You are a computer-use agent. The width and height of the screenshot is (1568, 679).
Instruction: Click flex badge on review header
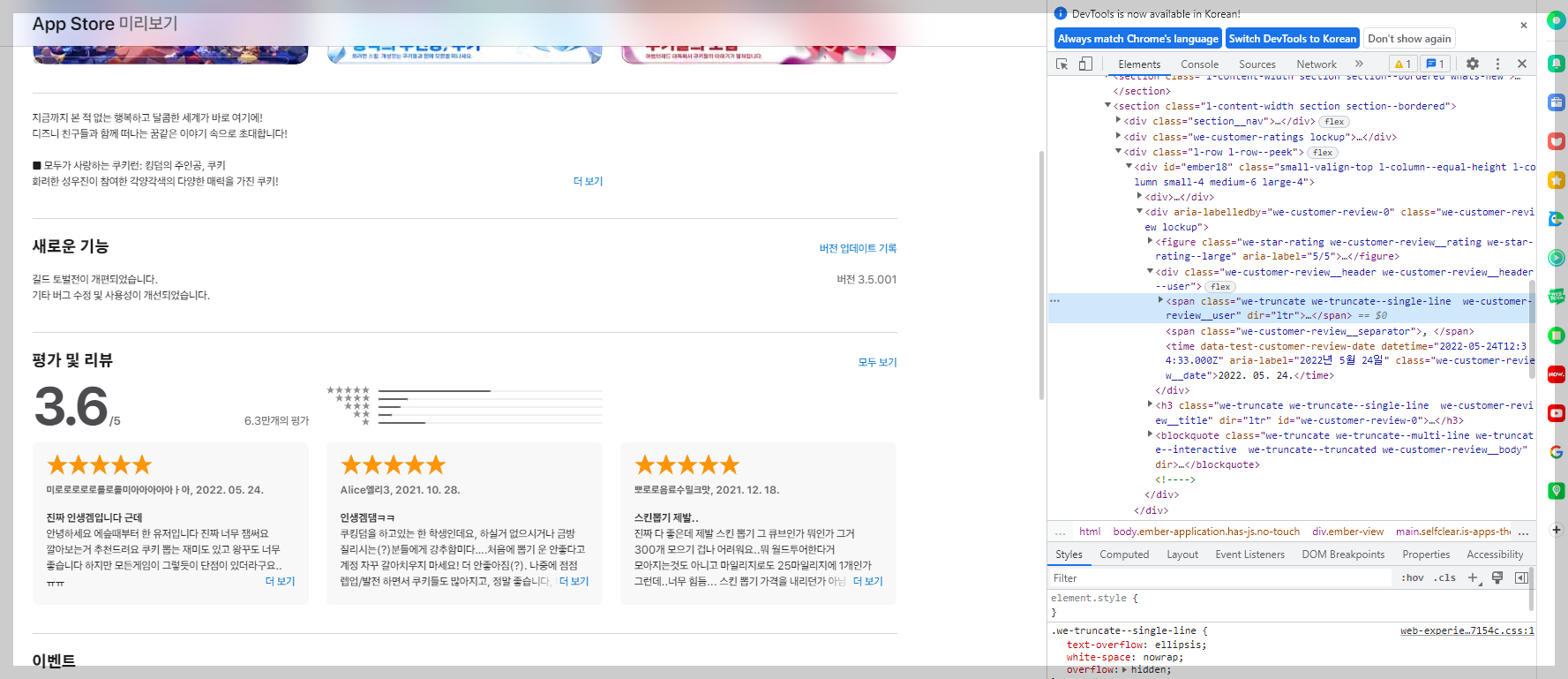1220,287
